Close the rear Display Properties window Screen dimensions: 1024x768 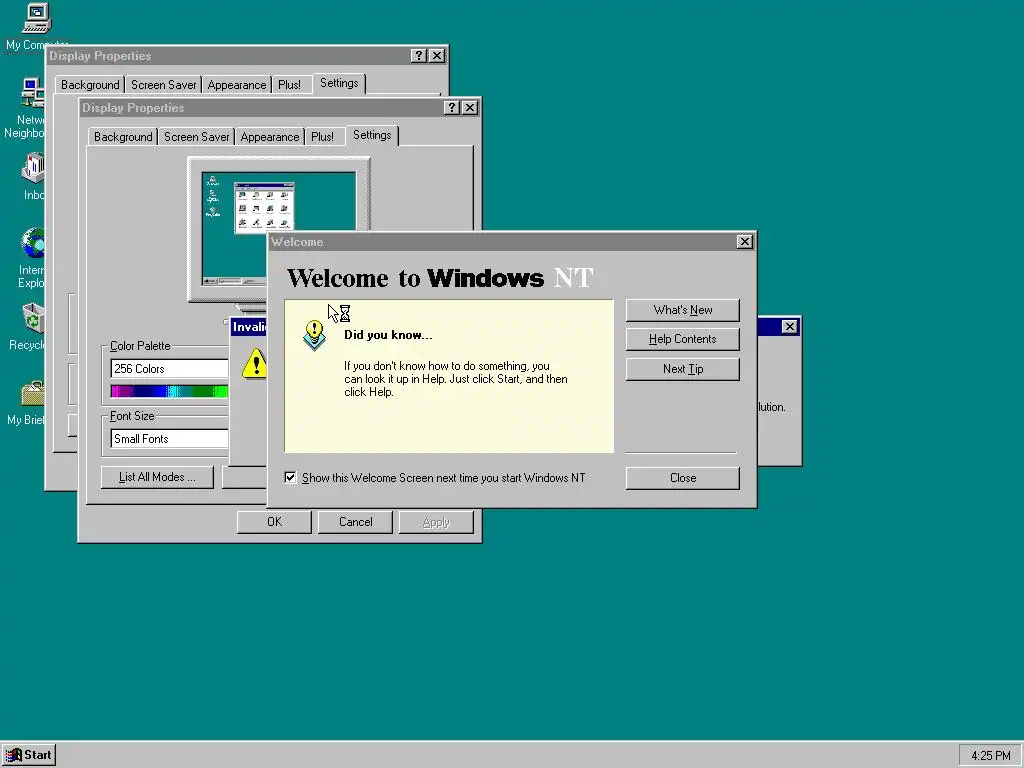tap(437, 56)
